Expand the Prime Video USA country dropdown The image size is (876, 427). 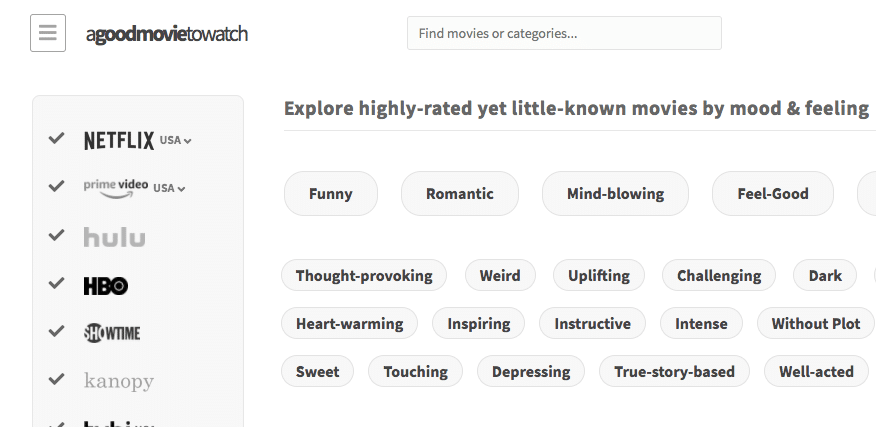[170, 188]
